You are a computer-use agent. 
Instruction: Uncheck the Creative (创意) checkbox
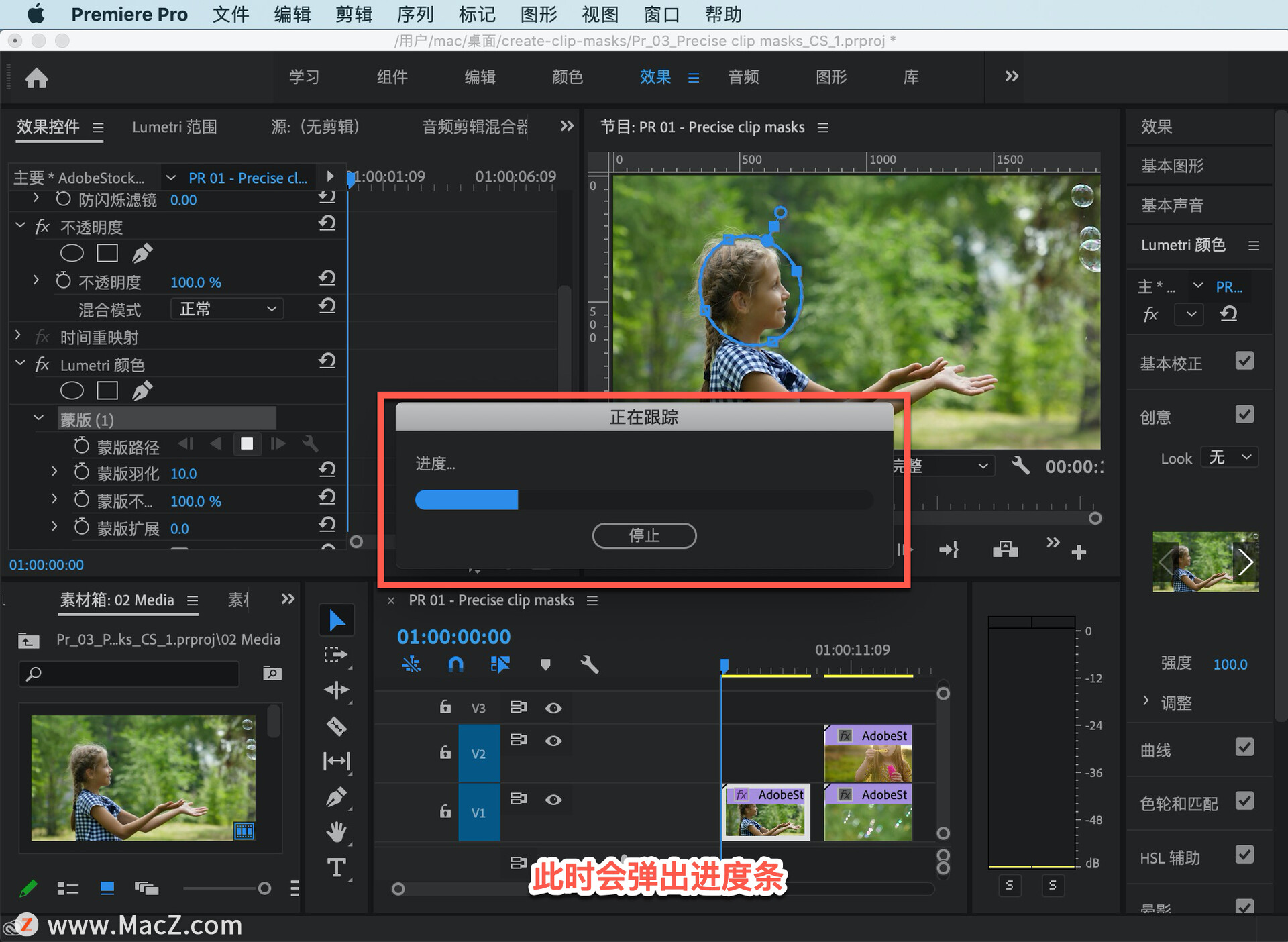(x=1244, y=415)
